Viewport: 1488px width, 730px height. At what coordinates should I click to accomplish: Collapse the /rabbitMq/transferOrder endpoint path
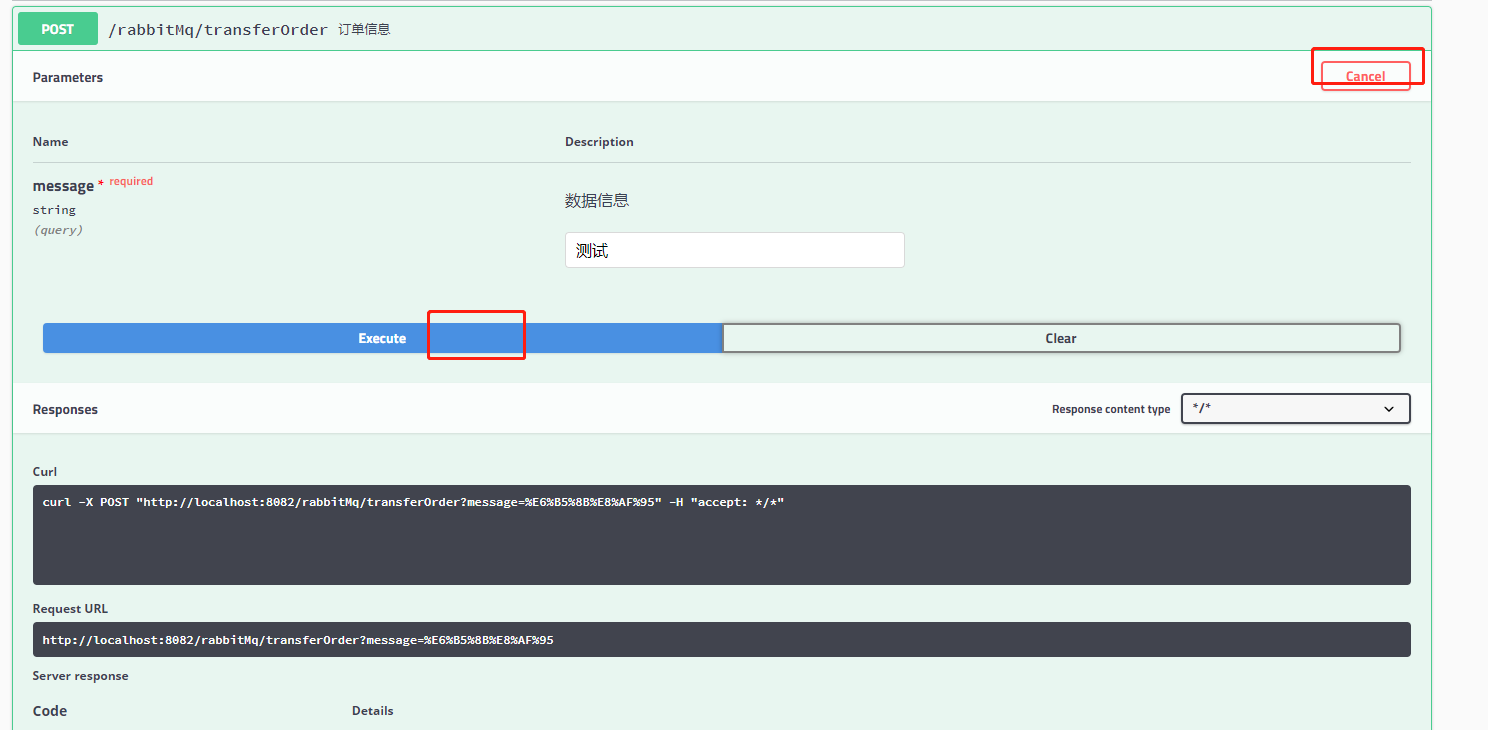218,30
